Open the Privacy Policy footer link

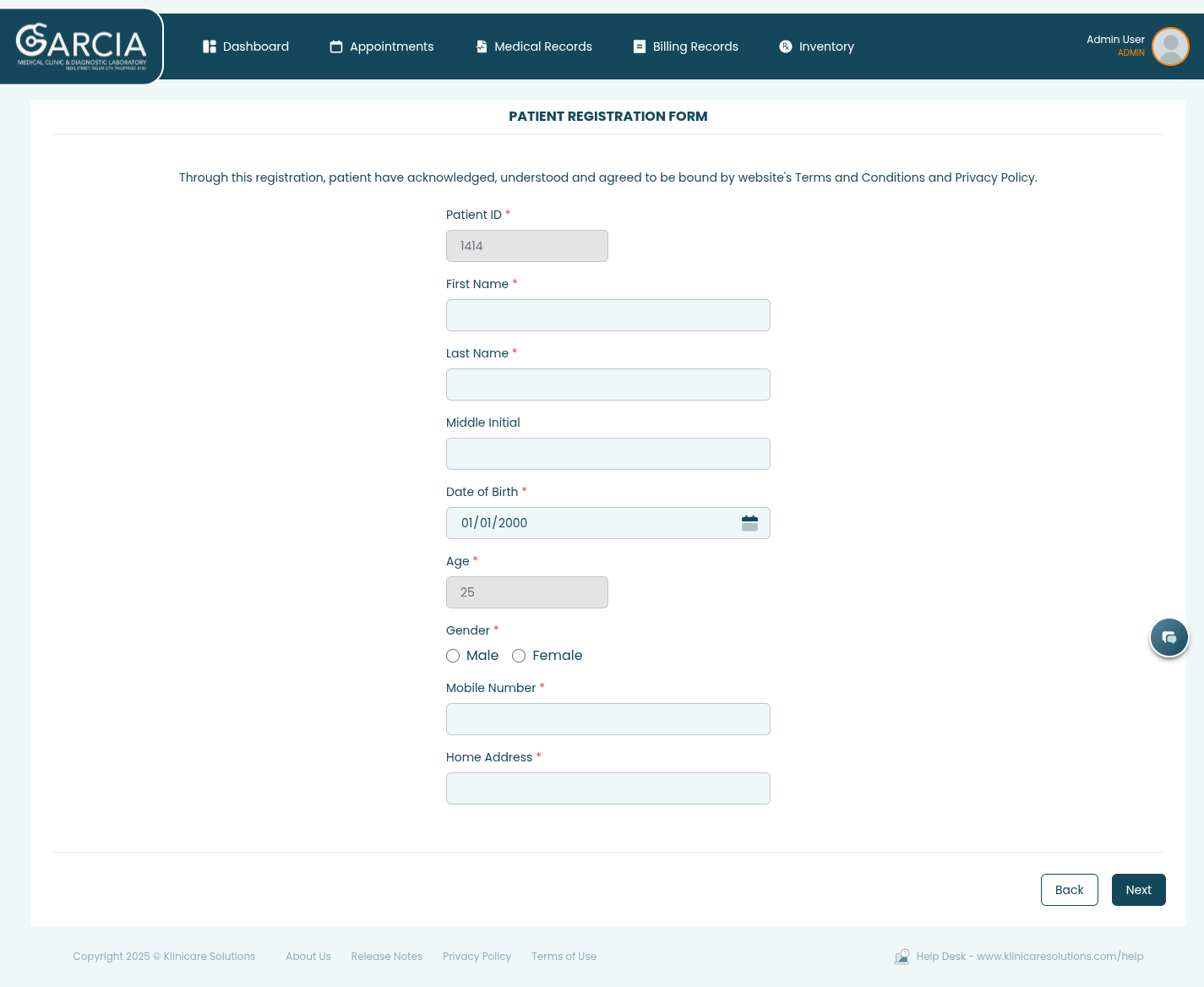[477, 957]
